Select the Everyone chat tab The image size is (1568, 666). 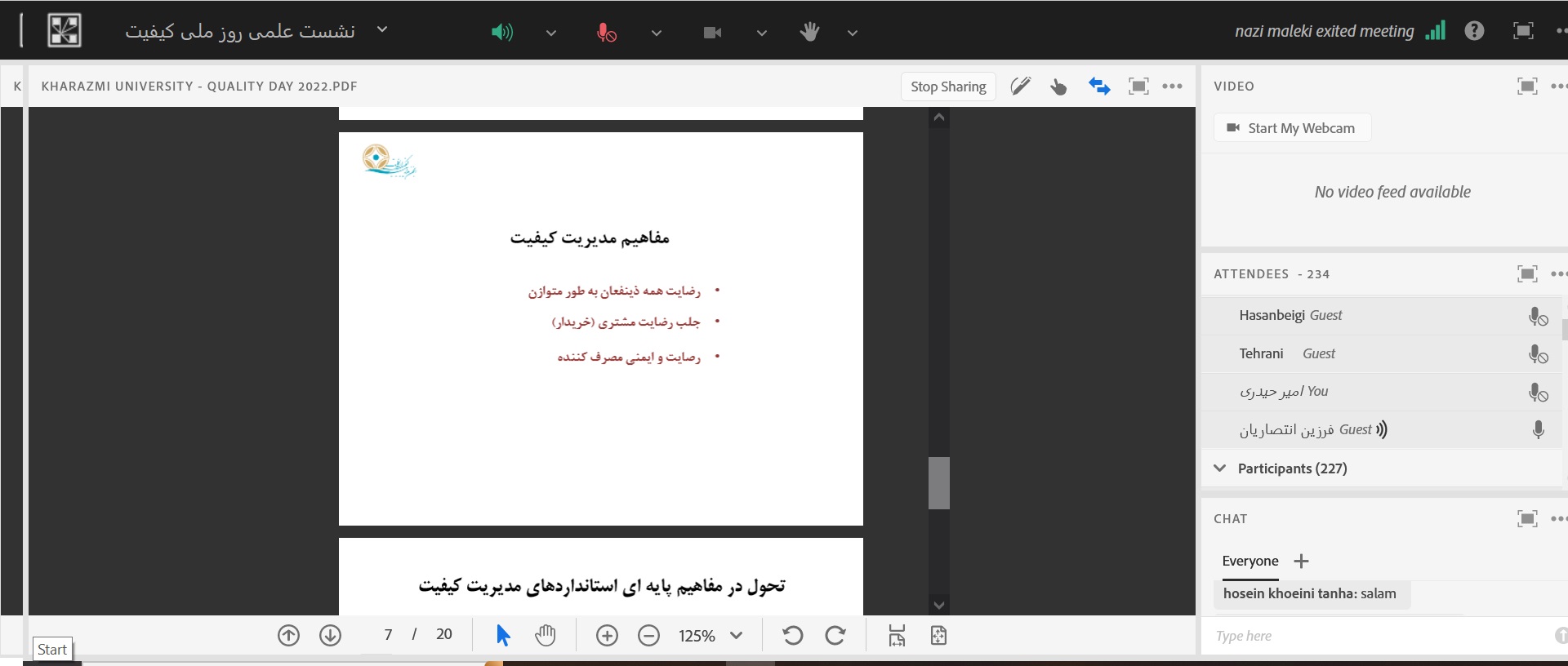point(1249,561)
